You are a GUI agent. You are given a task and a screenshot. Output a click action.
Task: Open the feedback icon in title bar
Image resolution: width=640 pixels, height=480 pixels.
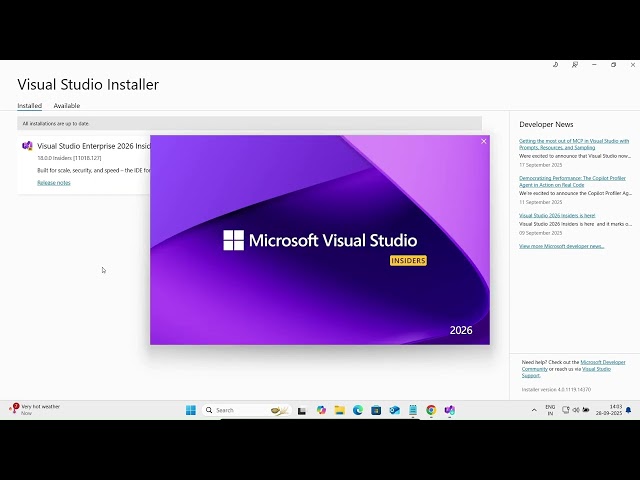(x=575, y=64)
